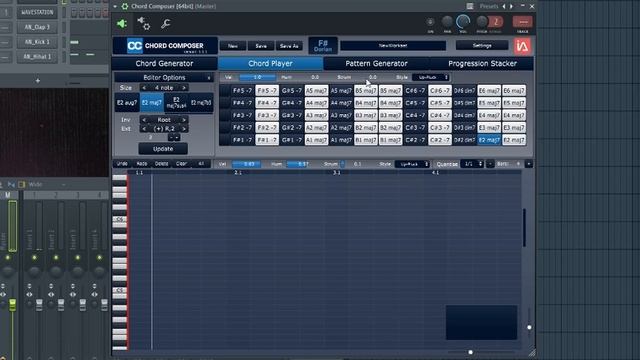Select the AN_Clap 3 channel
This screenshot has height=360, width=640.
tap(37, 27)
